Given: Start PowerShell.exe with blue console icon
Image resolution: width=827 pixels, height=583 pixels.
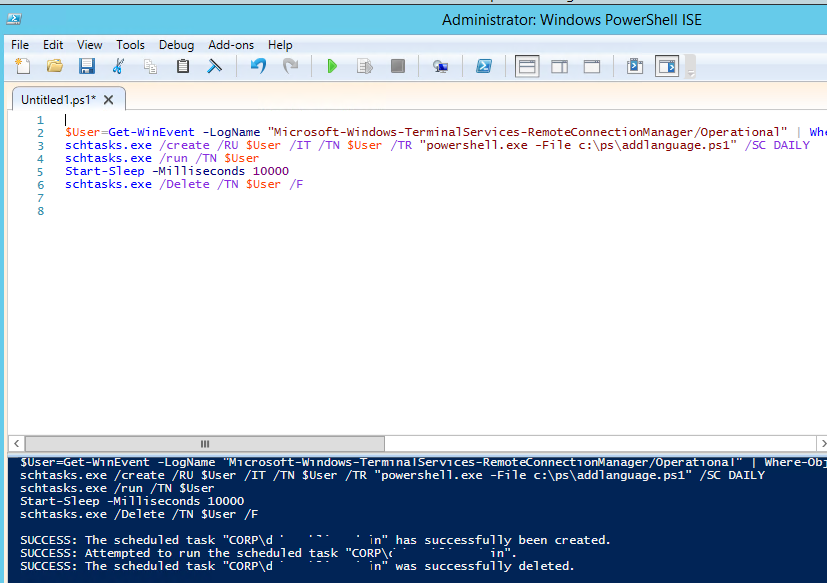Looking at the screenshot, I should [484, 66].
